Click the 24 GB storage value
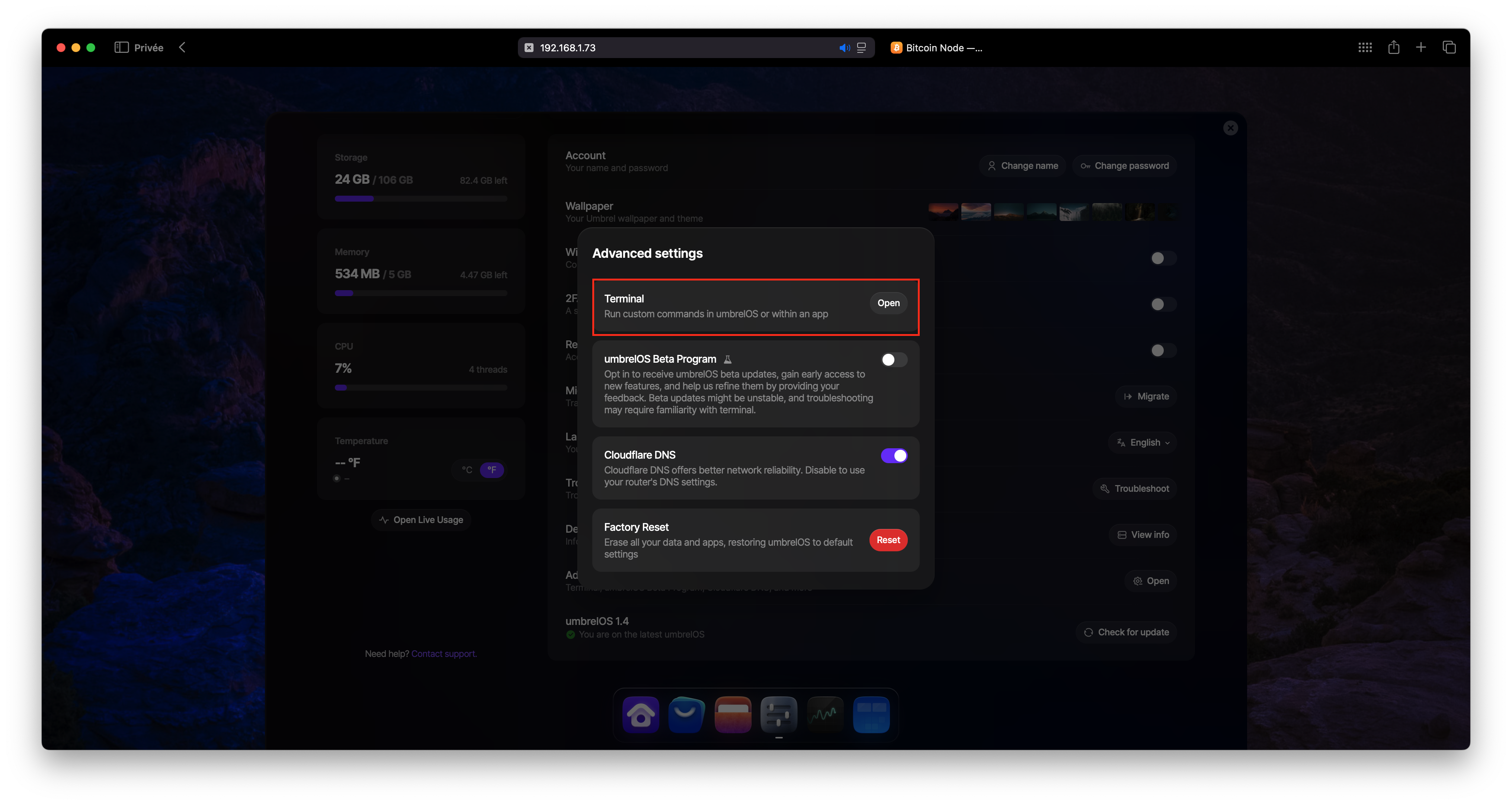The width and height of the screenshot is (1512, 805). (352, 180)
